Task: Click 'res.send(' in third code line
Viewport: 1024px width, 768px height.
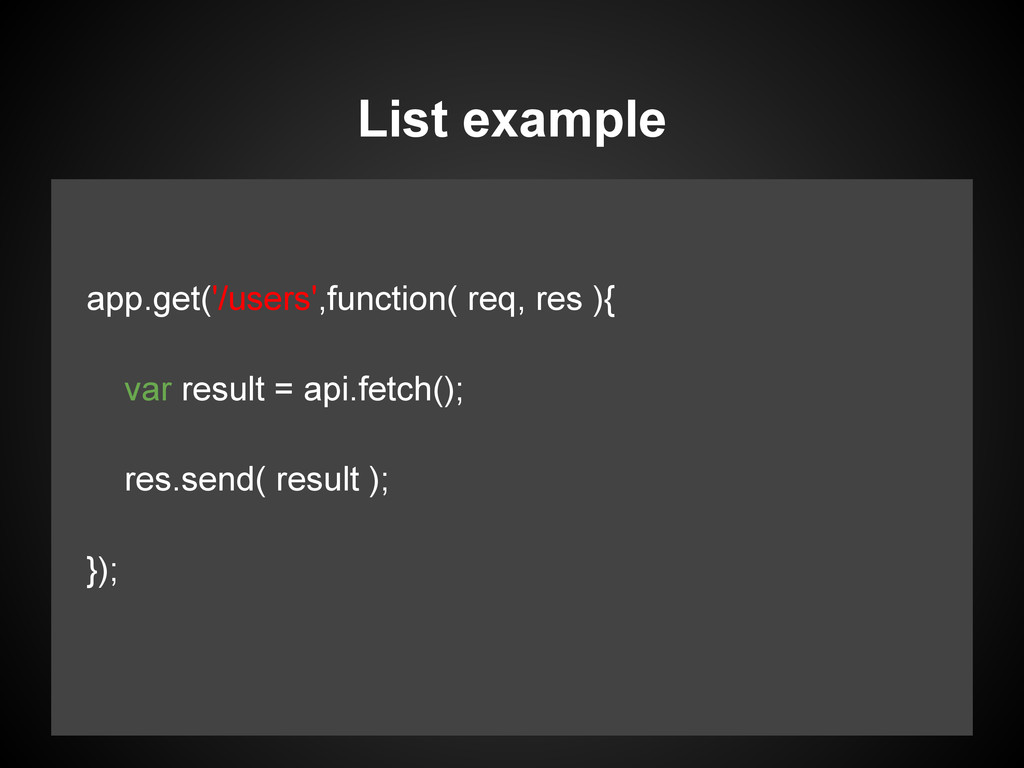Action: pyautogui.click(x=195, y=480)
